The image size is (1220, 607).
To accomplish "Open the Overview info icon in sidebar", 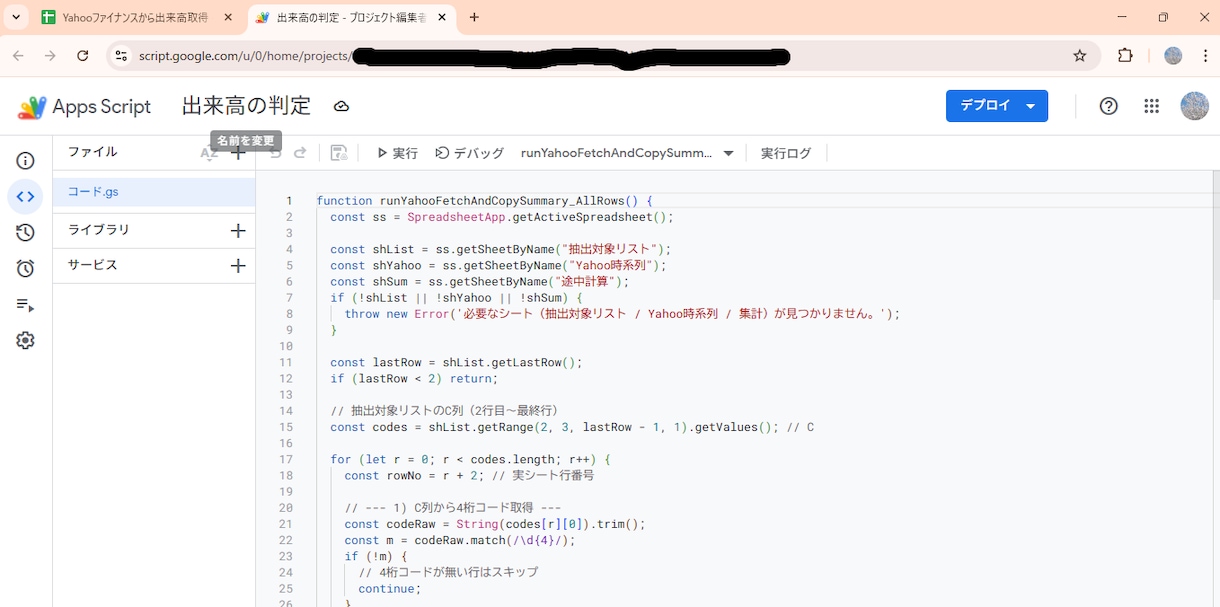I will pos(25,161).
